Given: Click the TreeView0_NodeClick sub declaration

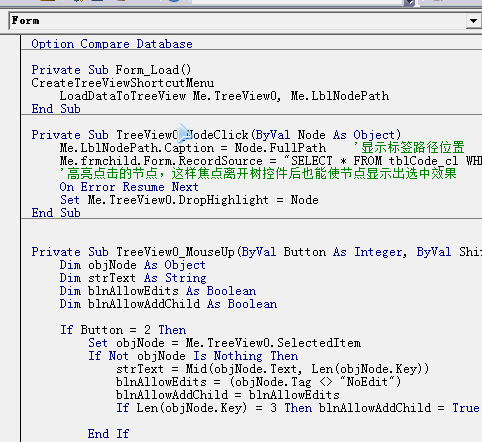Looking at the screenshot, I should pyautogui.click(x=216, y=135).
